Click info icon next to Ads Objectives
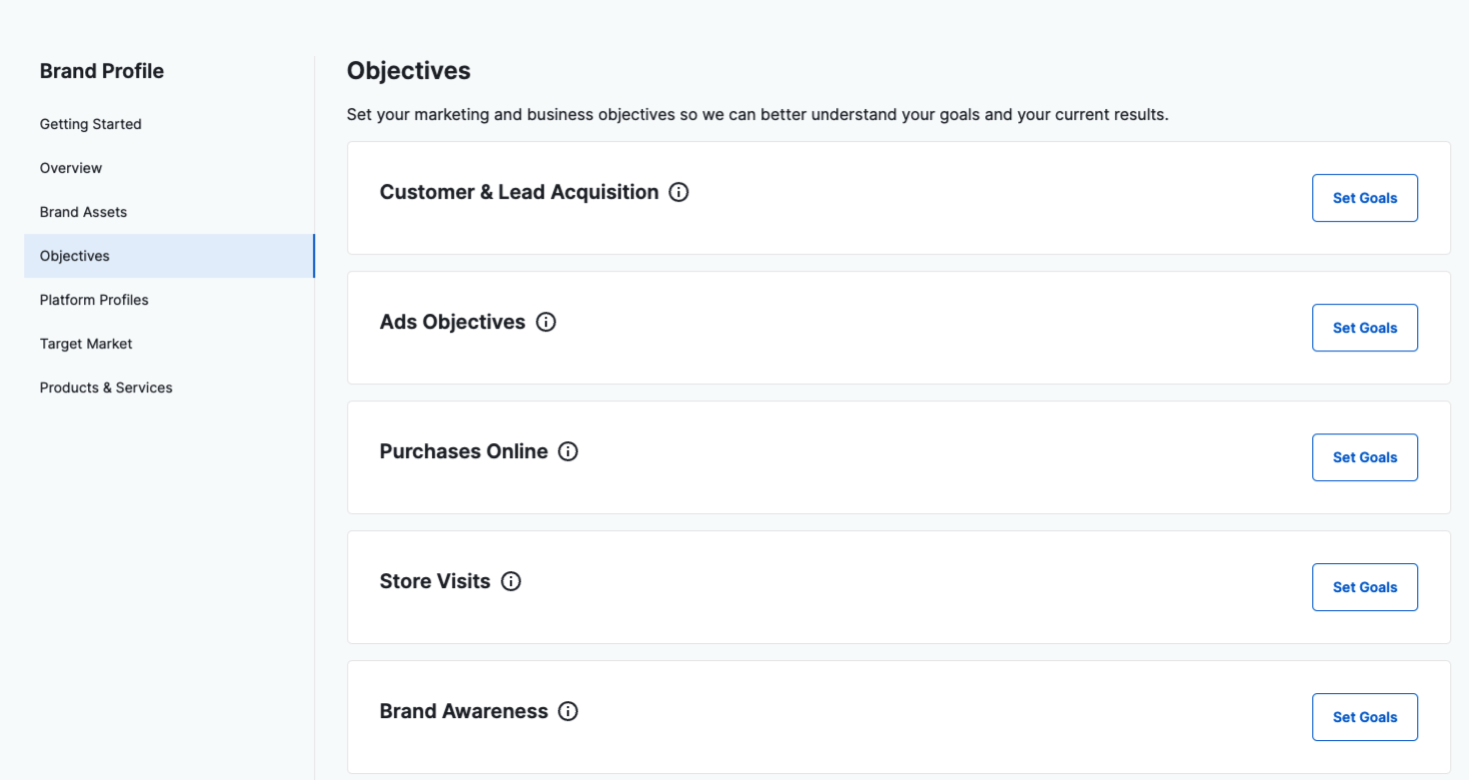The width and height of the screenshot is (1469, 780). click(x=546, y=322)
